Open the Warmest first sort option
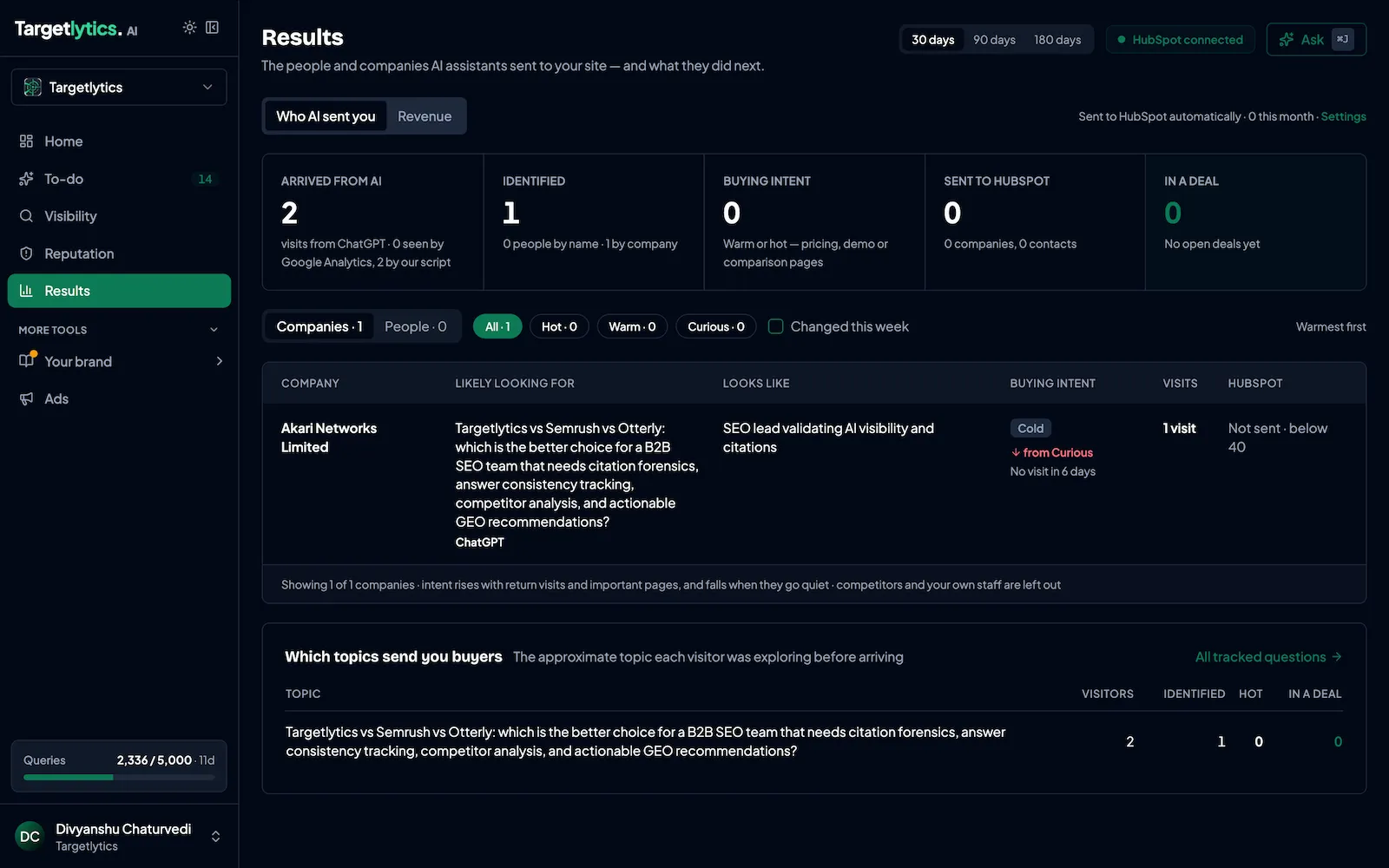 1331,326
